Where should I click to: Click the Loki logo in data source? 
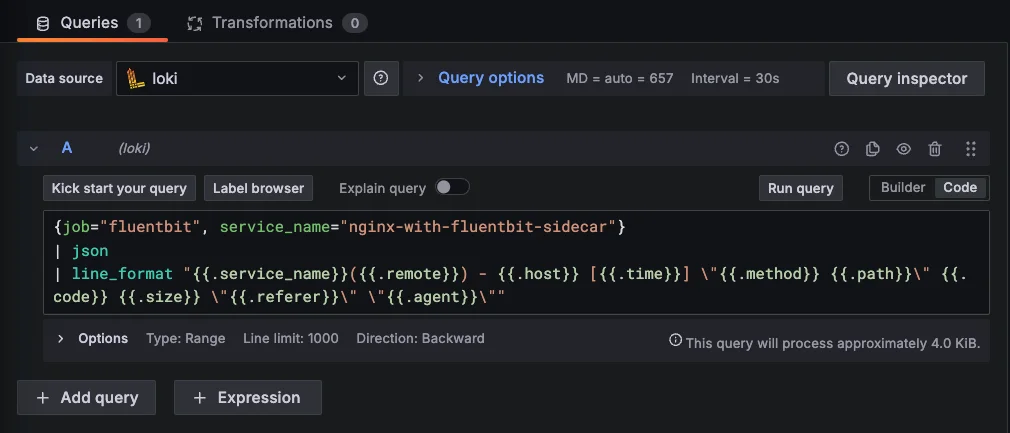[135, 78]
